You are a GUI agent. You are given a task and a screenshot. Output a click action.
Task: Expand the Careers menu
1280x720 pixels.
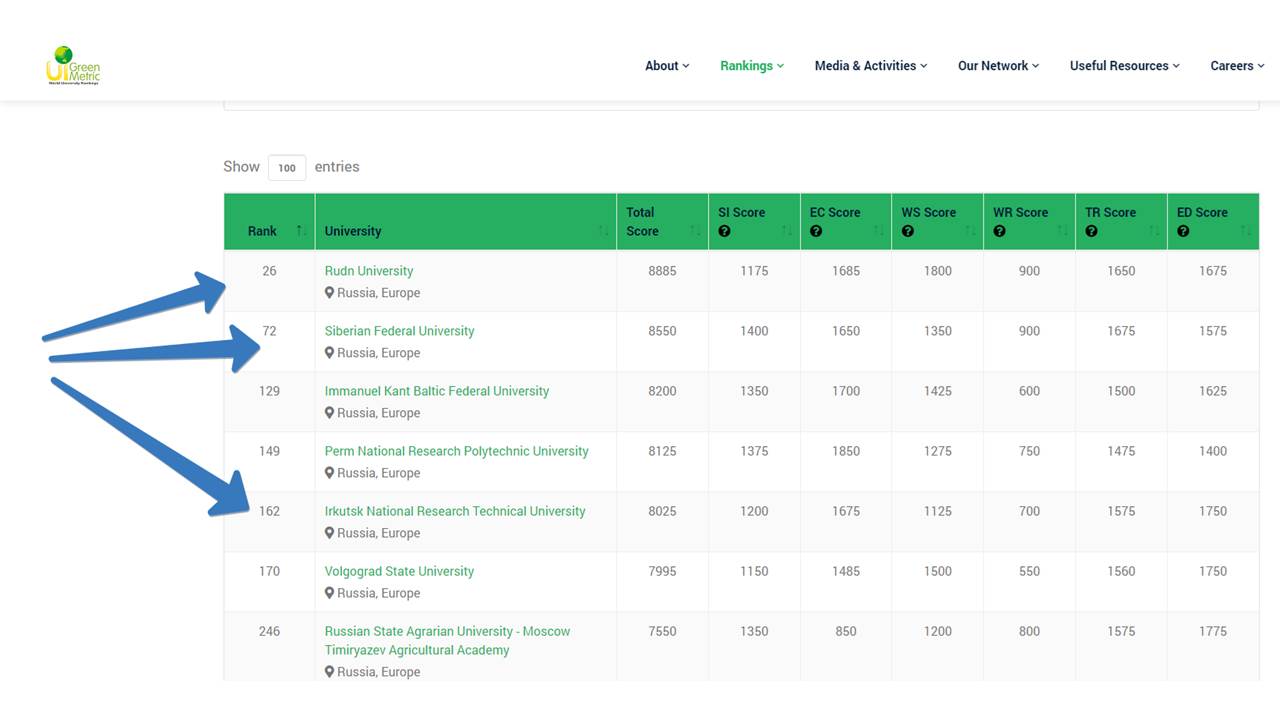coord(1237,66)
